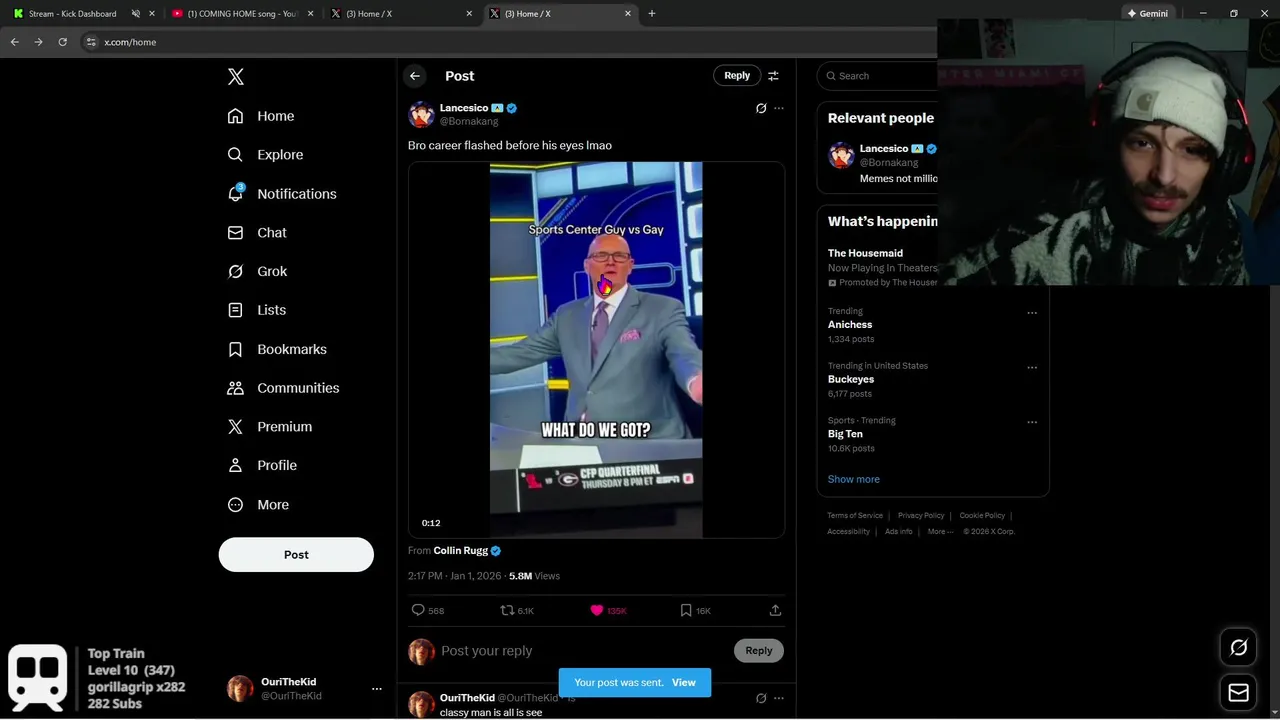Image resolution: width=1280 pixels, height=720 pixels.
Task: Open Privacy Policy link
Action: pos(921,516)
